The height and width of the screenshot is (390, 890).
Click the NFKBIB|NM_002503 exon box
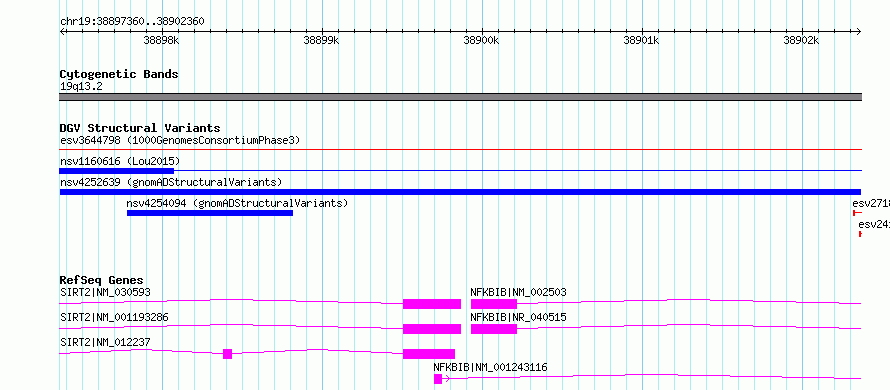(x=494, y=304)
